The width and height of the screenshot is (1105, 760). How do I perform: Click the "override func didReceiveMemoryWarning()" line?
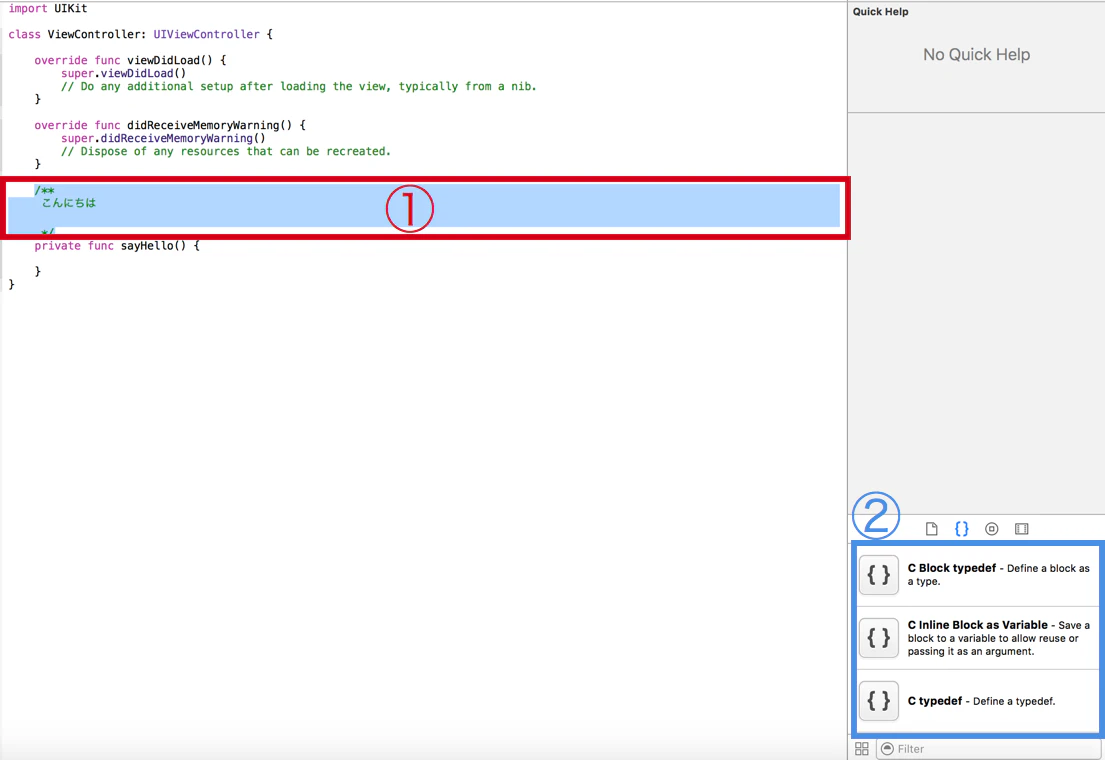[x=170, y=125]
